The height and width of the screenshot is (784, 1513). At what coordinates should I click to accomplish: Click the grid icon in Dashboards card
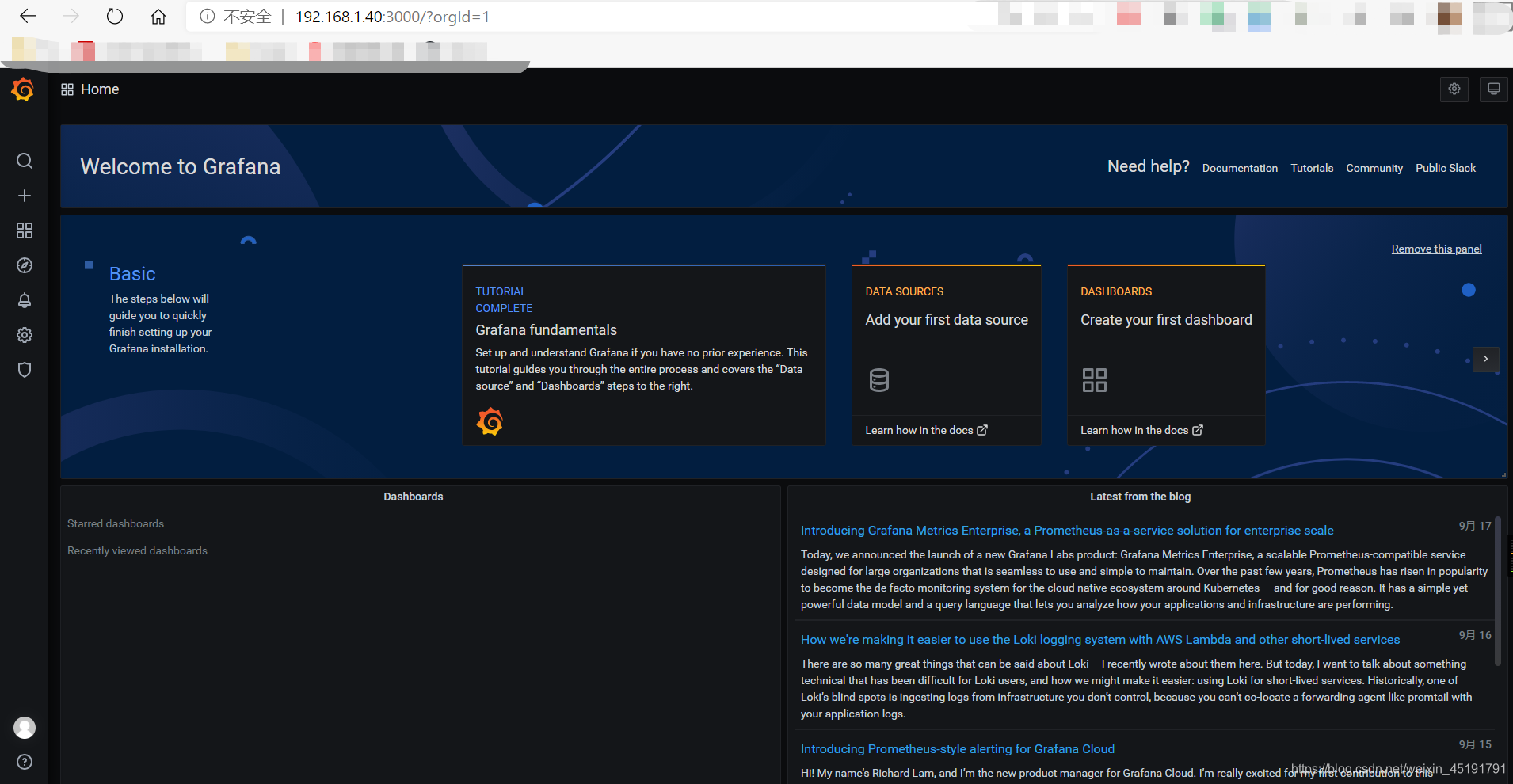1095,380
